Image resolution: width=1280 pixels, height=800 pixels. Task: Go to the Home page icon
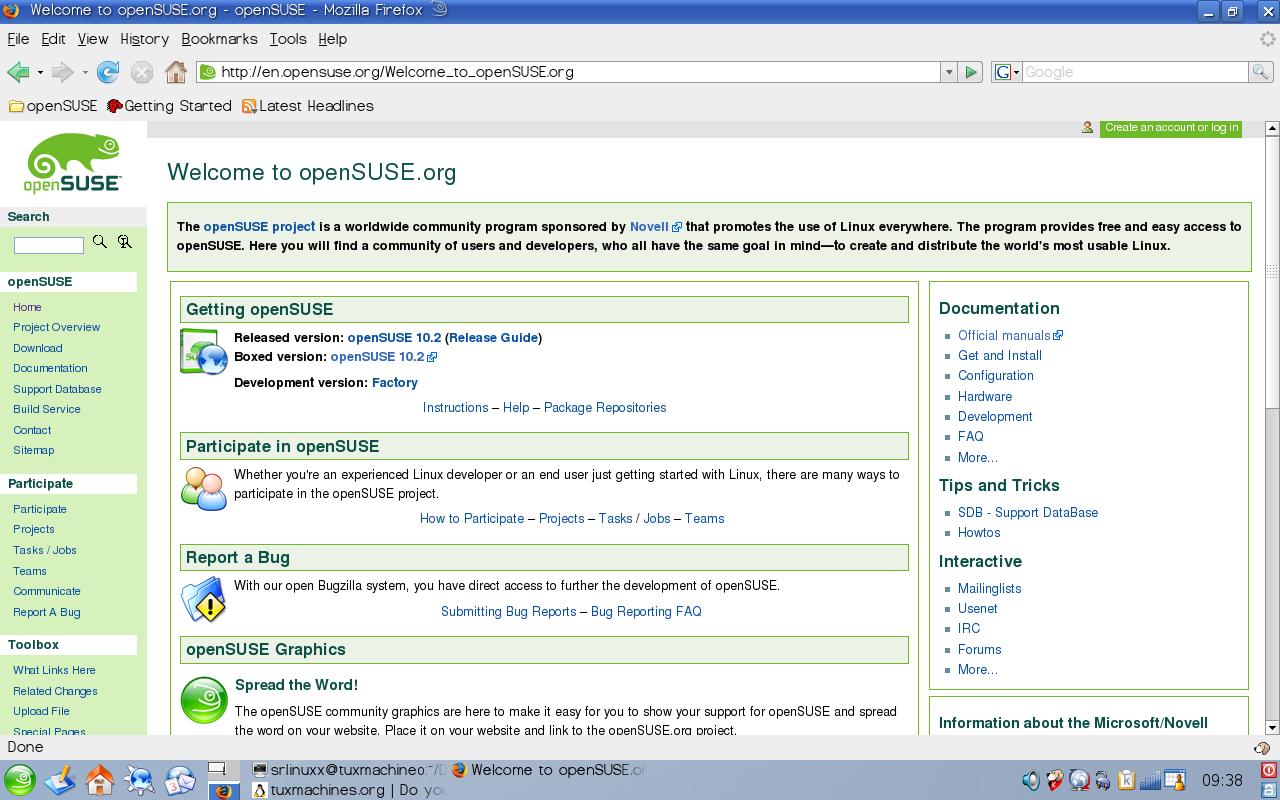tap(176, 72)
